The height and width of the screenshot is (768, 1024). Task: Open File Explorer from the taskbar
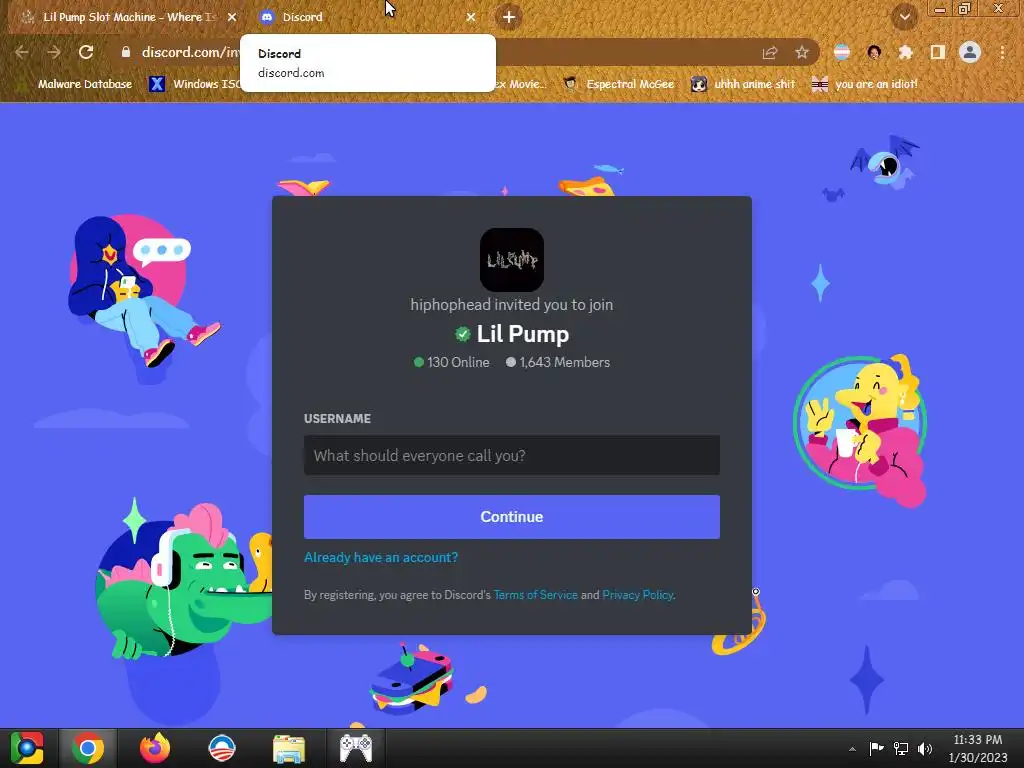click(x=289, y=749)
